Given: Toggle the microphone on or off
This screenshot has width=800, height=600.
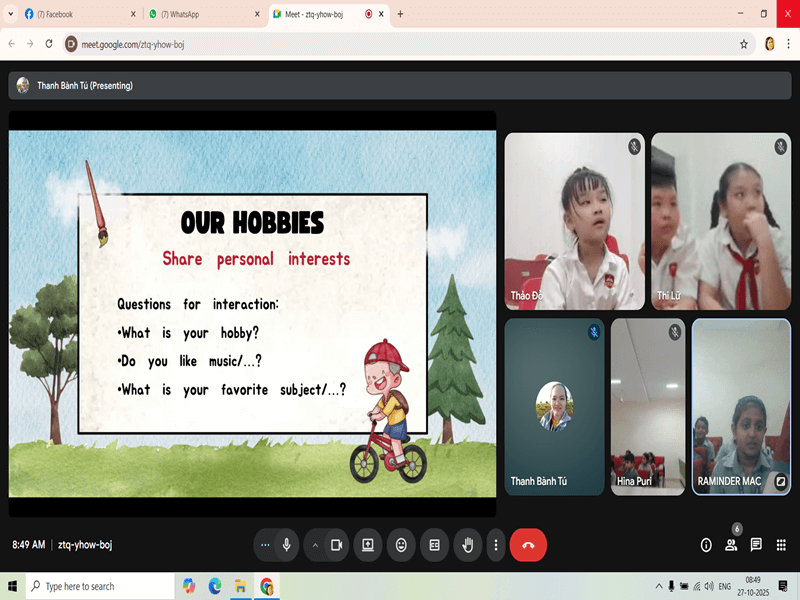Looking at the screenshot, I should (287, 545).
